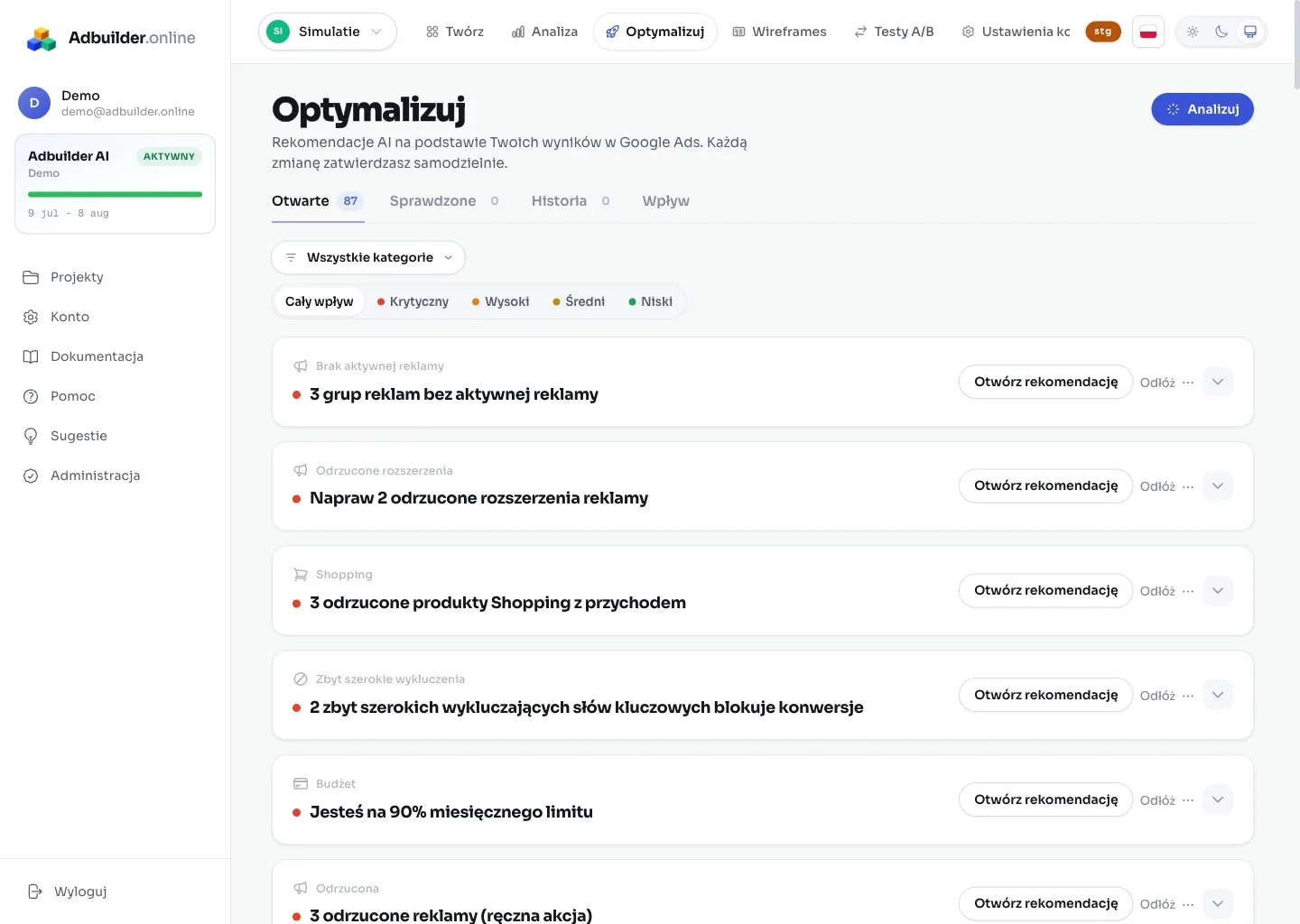The height and width of the screenshot is (924, 1300).
Task: Open recommendation for odrzucone rozszerzenia
Action: 1045,485
